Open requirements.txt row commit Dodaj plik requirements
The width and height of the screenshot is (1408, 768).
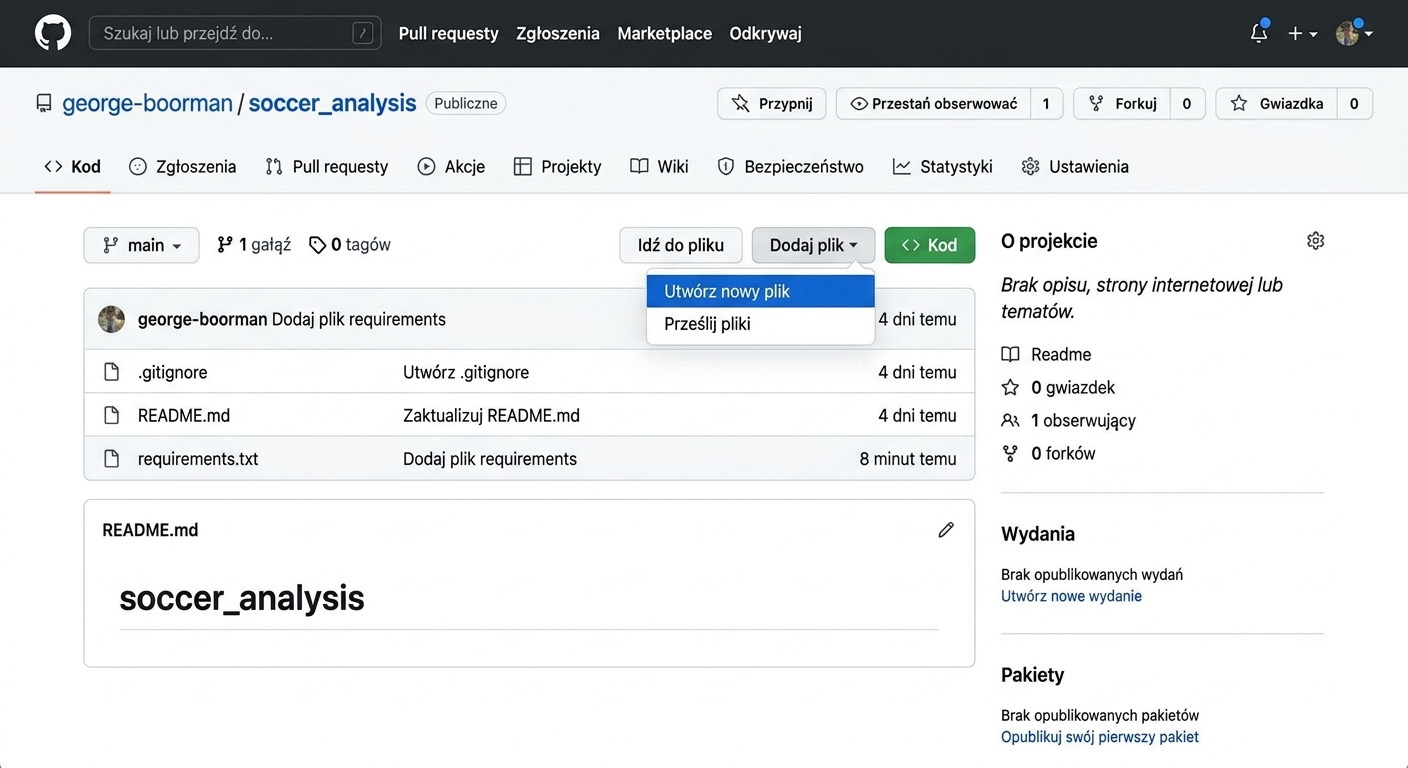[490, 459]
